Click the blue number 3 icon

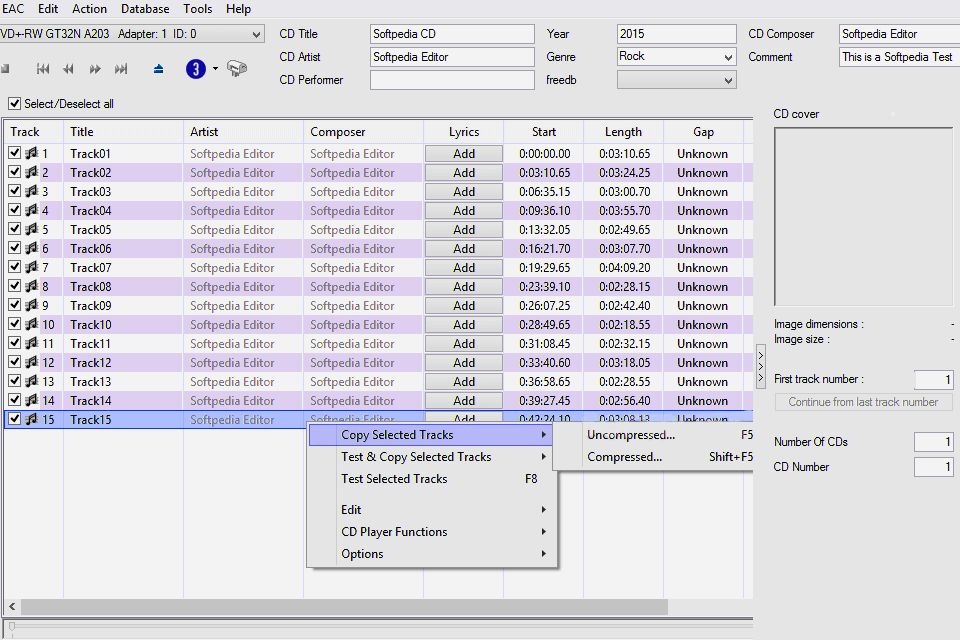click(196, 69)
